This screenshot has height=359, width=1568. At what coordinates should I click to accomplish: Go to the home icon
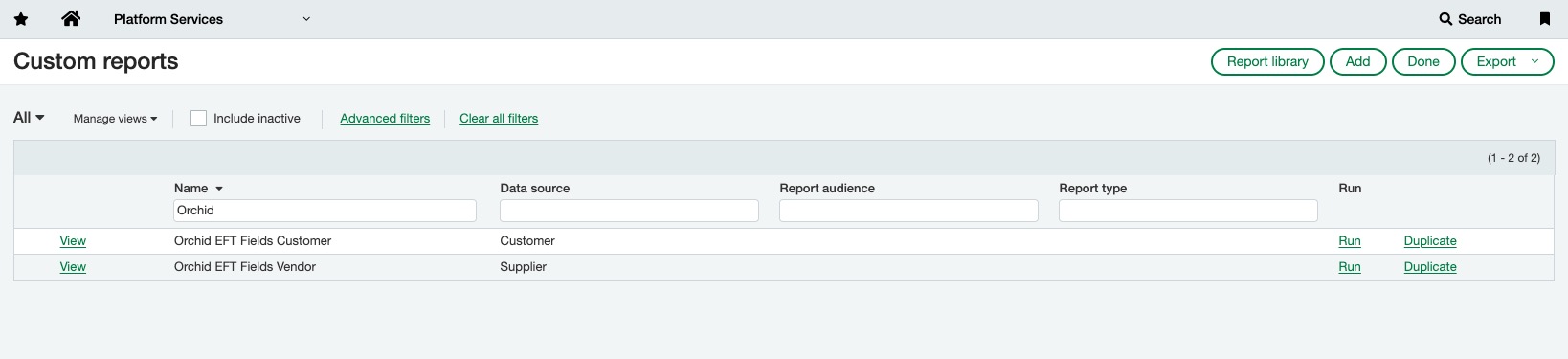coord(71,18)
